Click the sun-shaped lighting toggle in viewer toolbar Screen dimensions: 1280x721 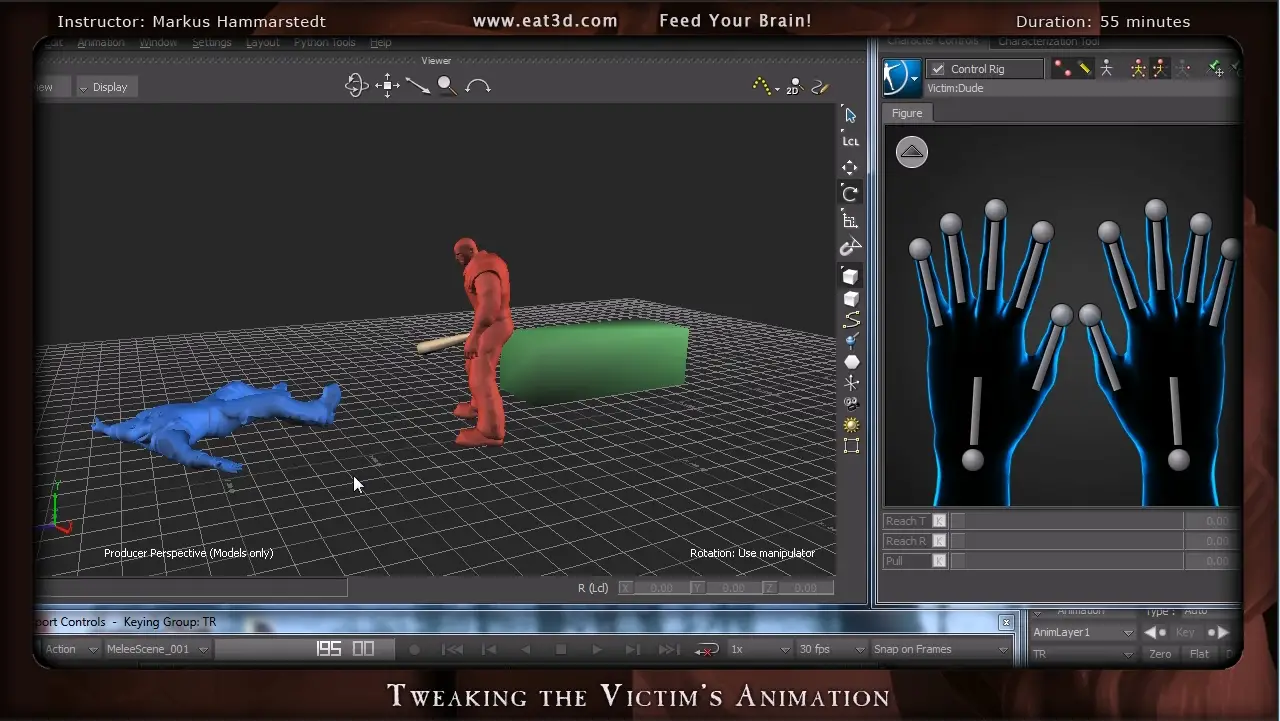pyautogui.click(x=850, y=425)
